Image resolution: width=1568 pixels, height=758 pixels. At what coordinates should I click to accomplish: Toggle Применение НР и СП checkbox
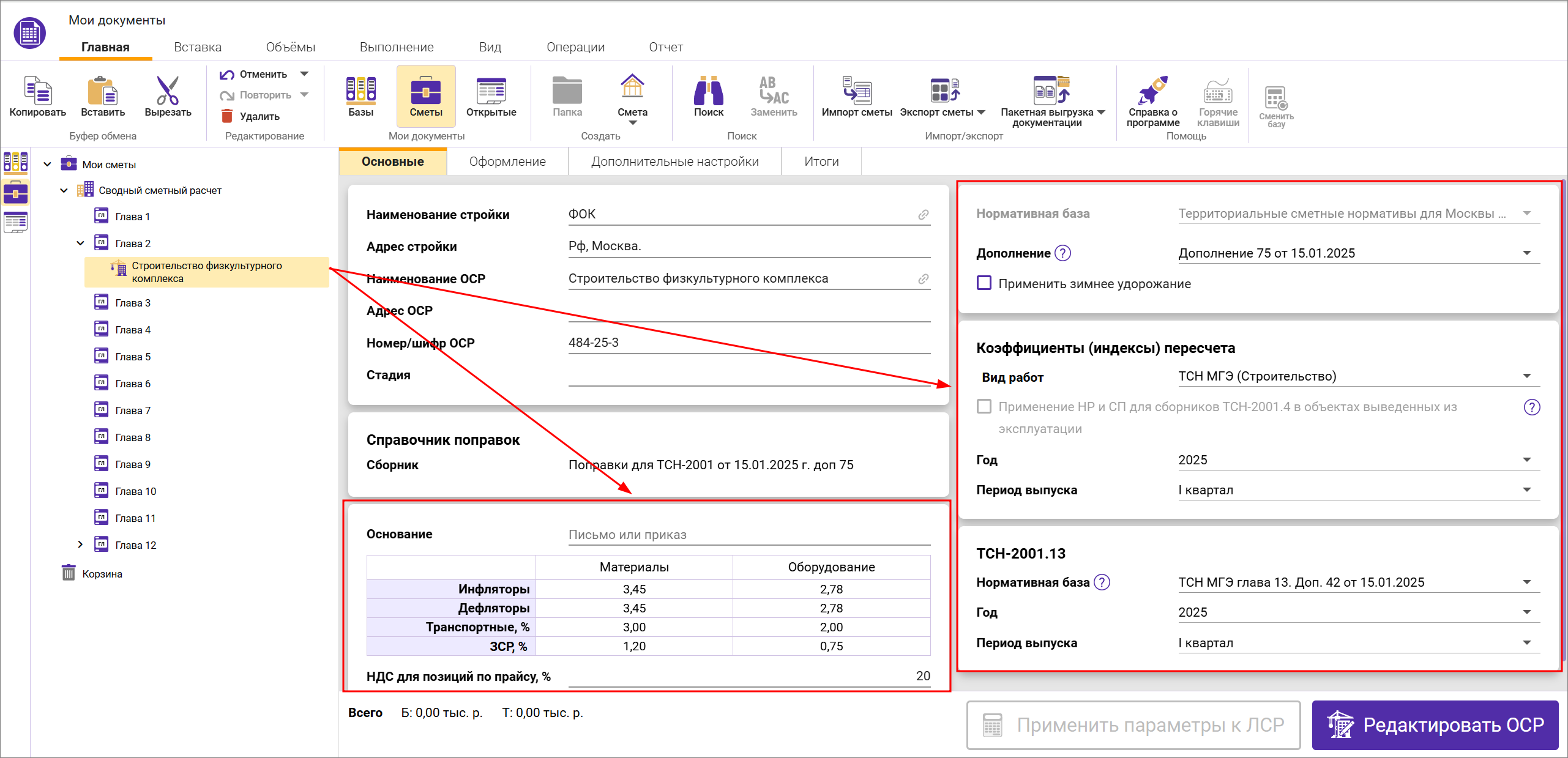pyautogui.click(x=984, y=407)
